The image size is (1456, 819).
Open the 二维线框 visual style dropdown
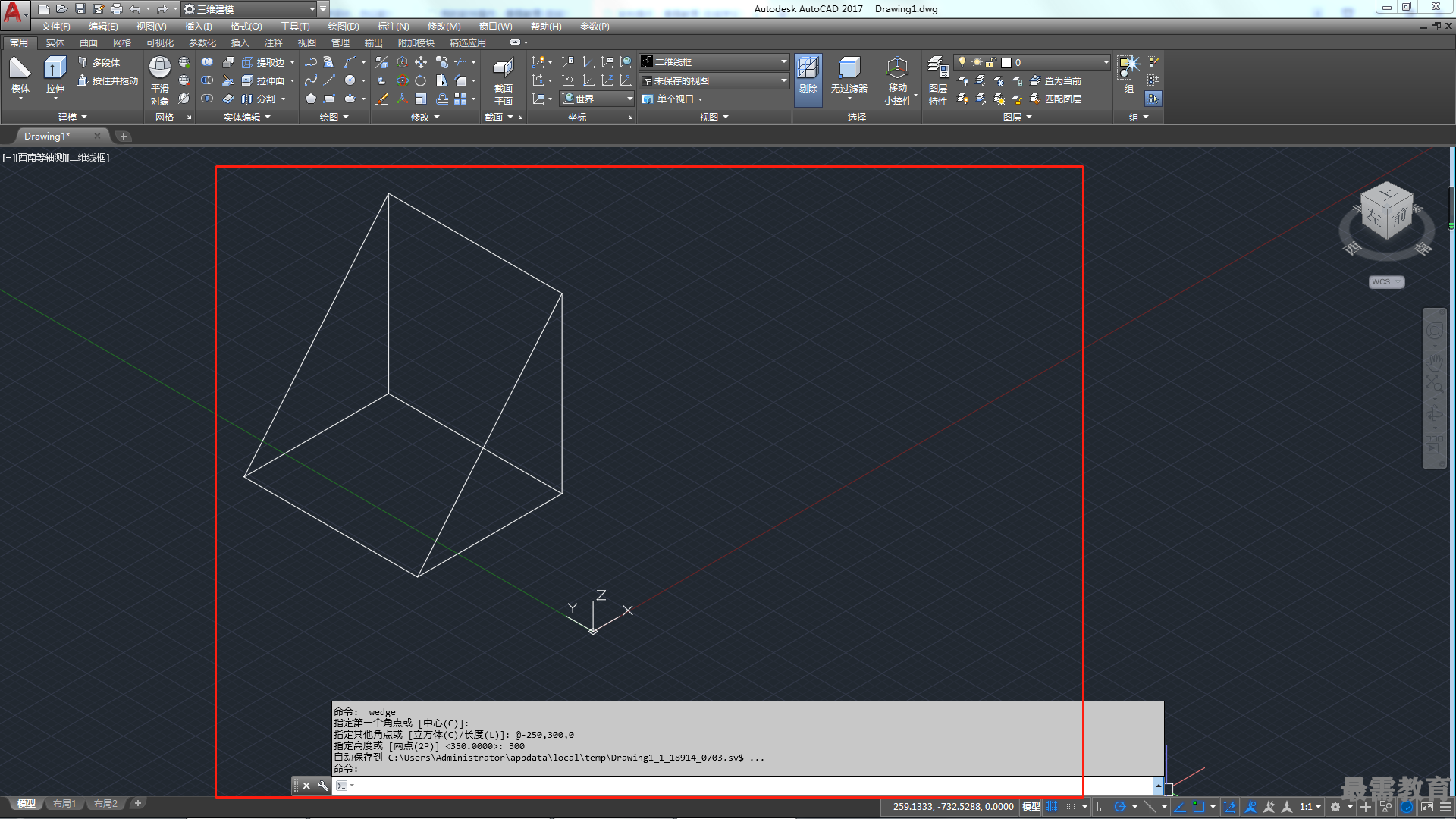(714, 61)
